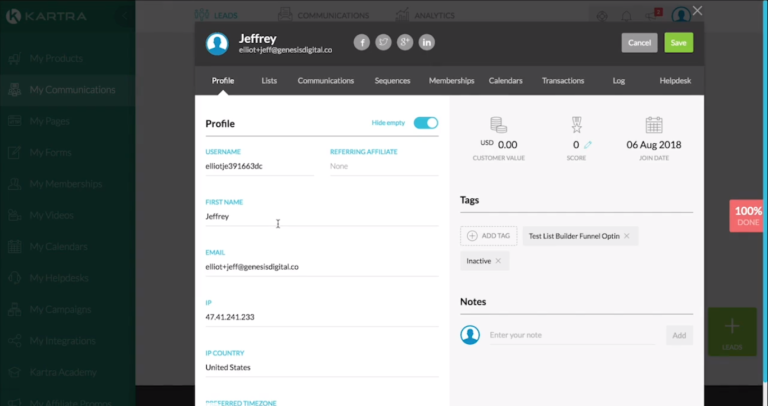
Task: Go to the Transactions tab
Action: point(563,81)
